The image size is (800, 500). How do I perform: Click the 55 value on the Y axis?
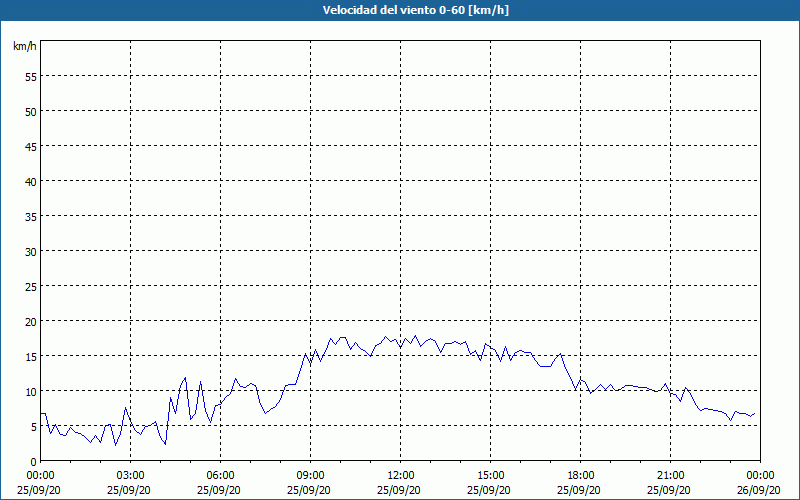[x=31, y=77]
